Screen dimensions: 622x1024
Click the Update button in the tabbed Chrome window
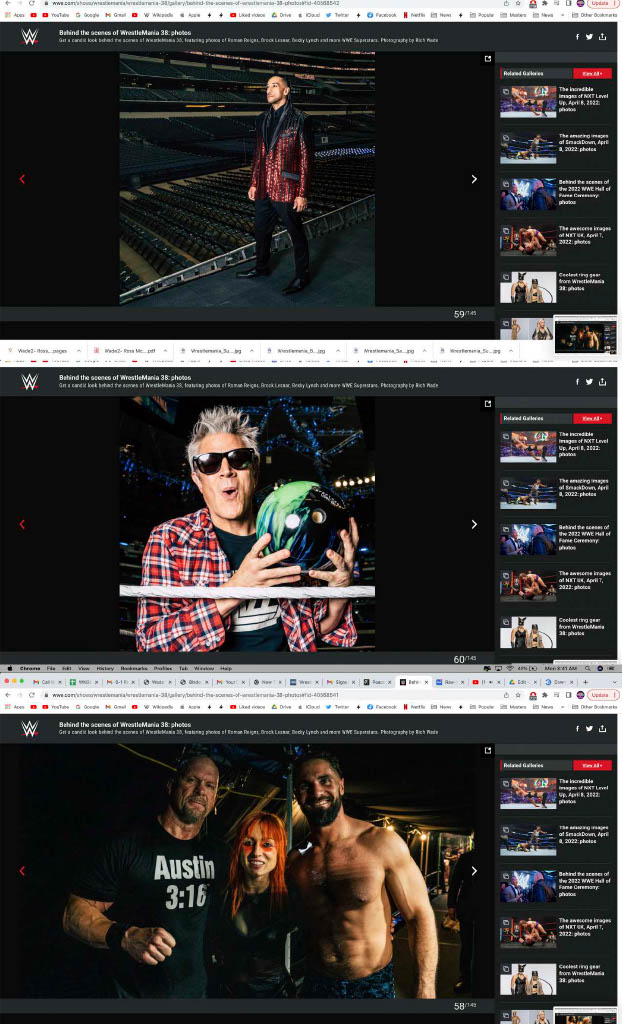tap(600, 695)
